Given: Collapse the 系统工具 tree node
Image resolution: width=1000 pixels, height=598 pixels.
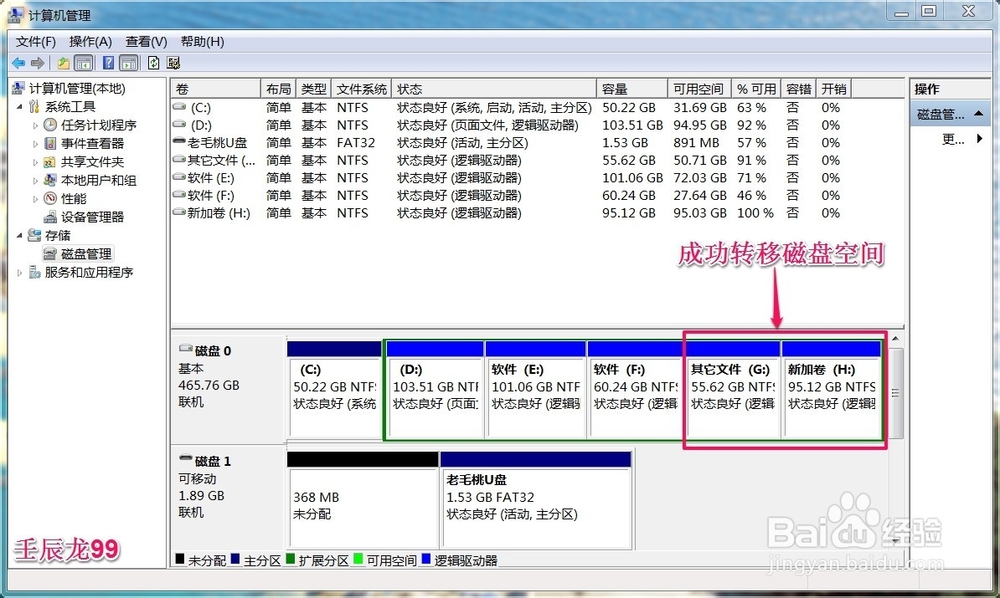Looking at the screenshot, I should point(20,106).
